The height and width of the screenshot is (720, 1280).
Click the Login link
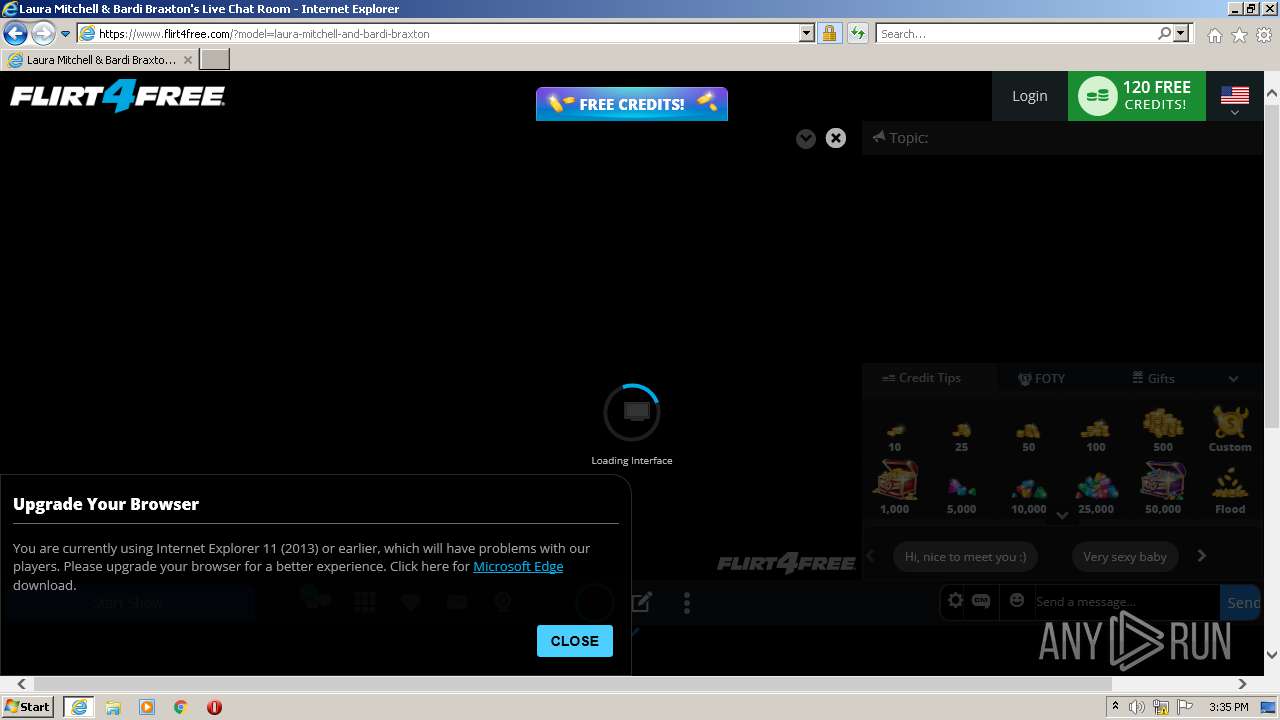1029,96
